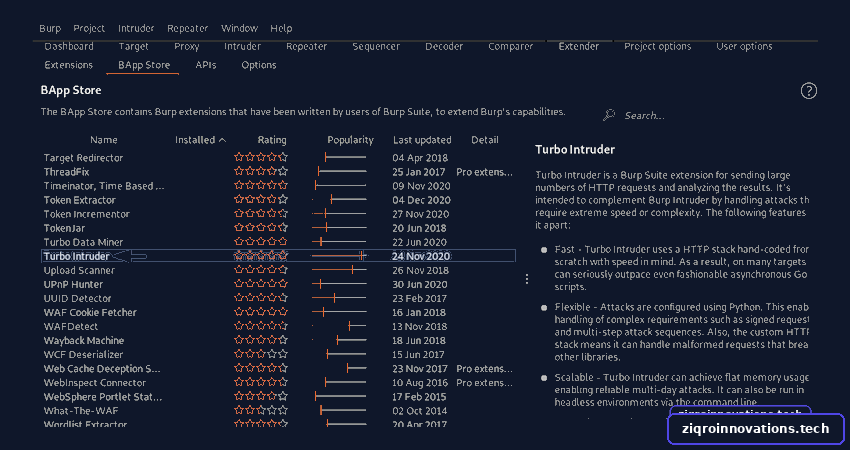This screenshot has width=850, height=450.
Task: Click the WCF Deserializer star rating
Action: (x=261, y=354)
